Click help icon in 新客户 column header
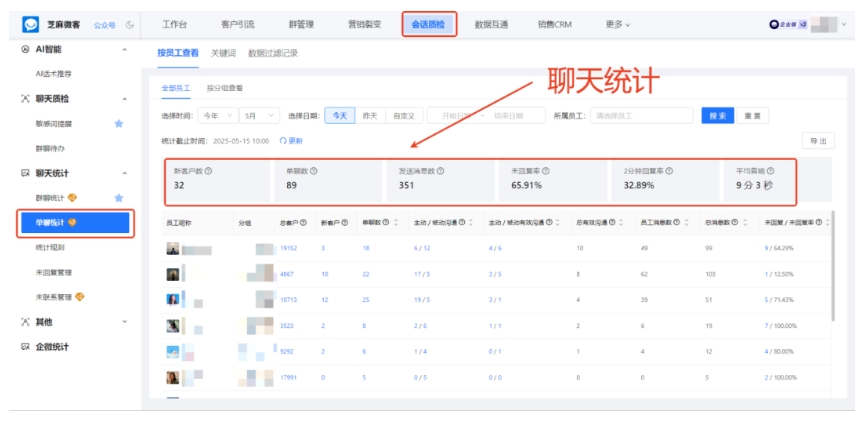 click(x=345, y=223)
